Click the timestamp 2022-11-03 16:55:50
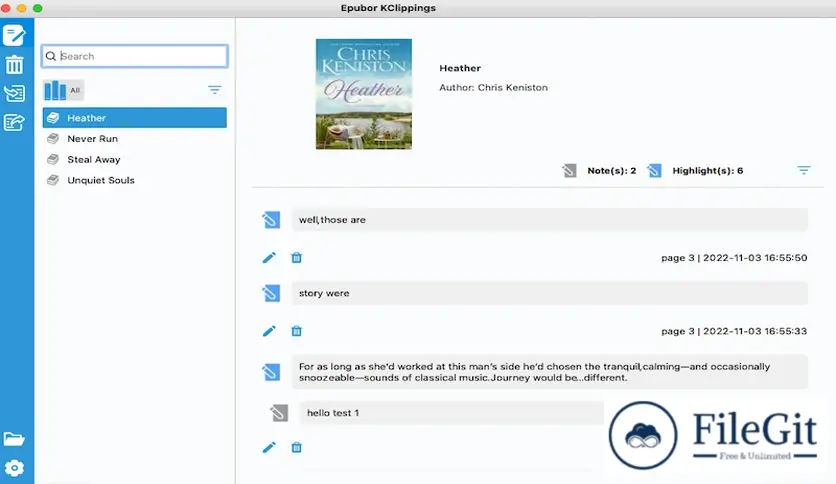 tap(754, 257)
